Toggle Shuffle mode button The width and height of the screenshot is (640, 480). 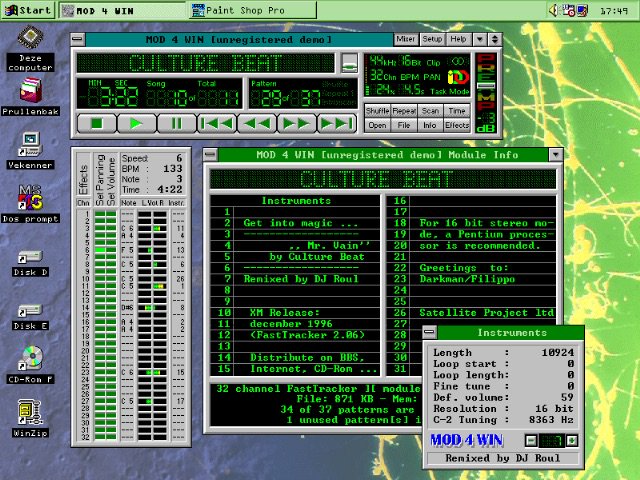coord(377,111)
